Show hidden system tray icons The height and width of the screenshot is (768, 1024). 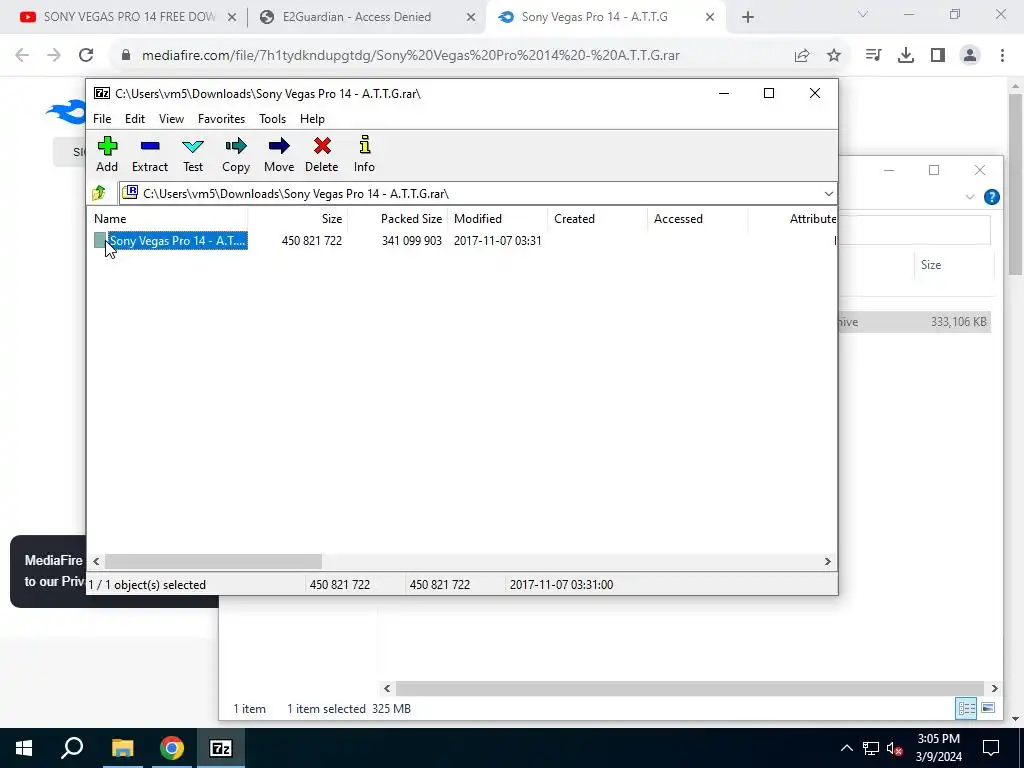[846, 748]
